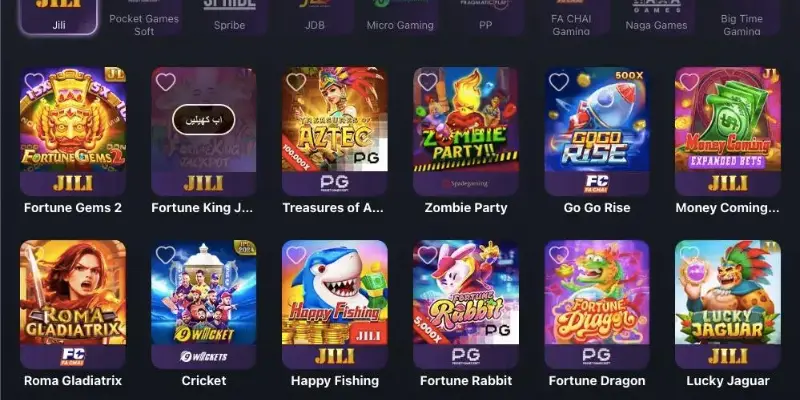Choose Naga Games provider tab
The width and height of the screenshot is (800, 400).
click(656, 17)
